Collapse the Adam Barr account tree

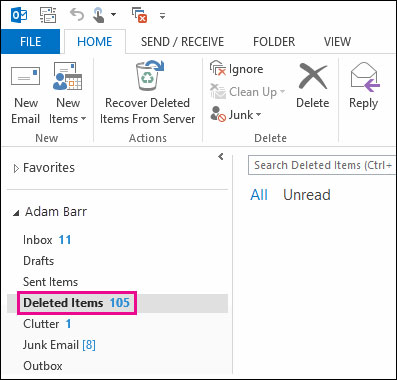pyautogui.click(x=16, y=213)
